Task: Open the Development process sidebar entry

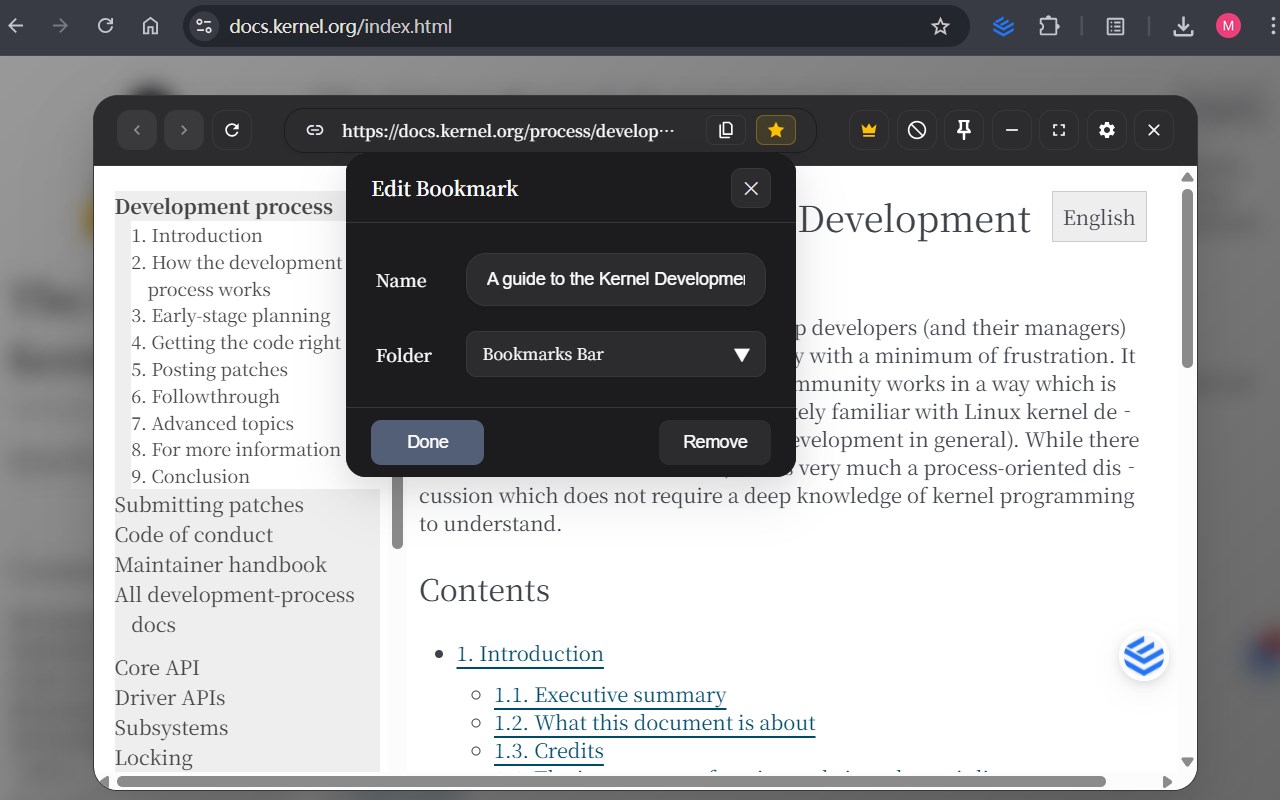Action: click(224, 207)
